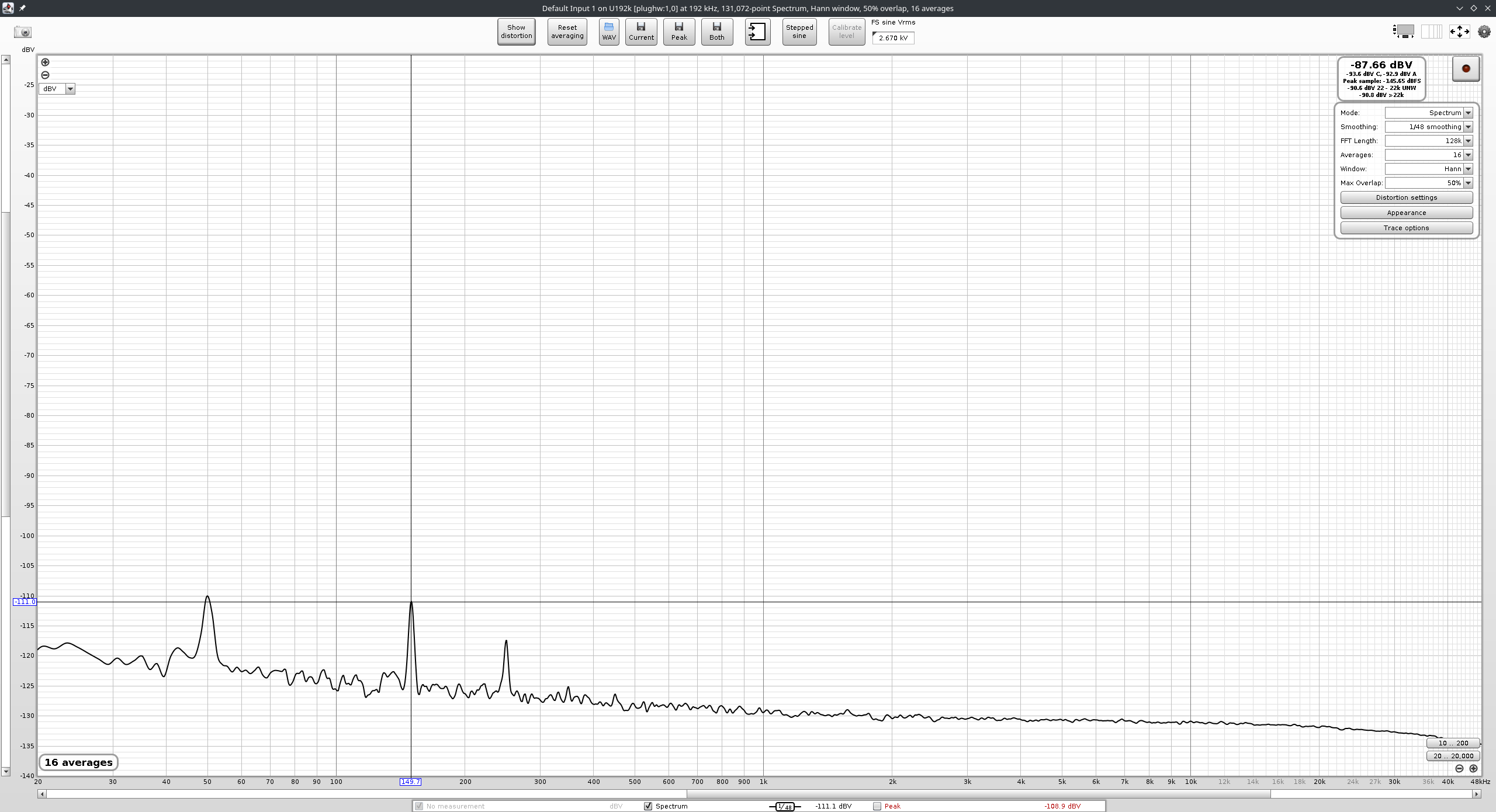Click the 149.7 frequency cursor marker
Screen dimensions: 1496x812
pos(410,782)
